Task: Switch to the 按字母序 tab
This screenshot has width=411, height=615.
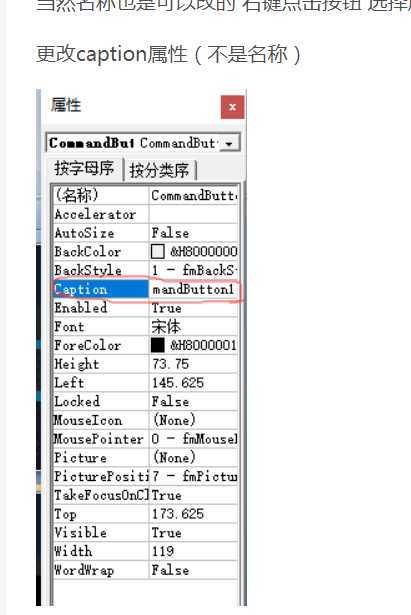Action: coord(84,169)
